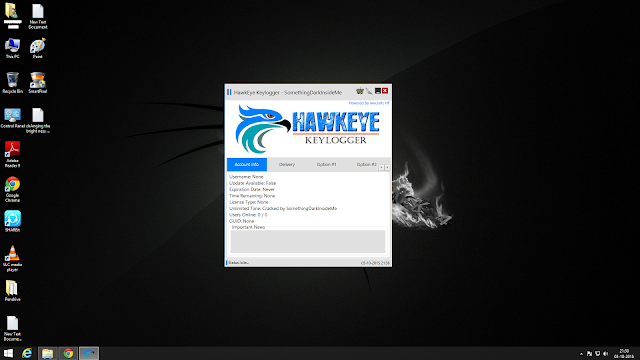The image size is (640, 360).
Task: Minimize the HawkEye Keylogger window
Action: click(x=378, y=91)
